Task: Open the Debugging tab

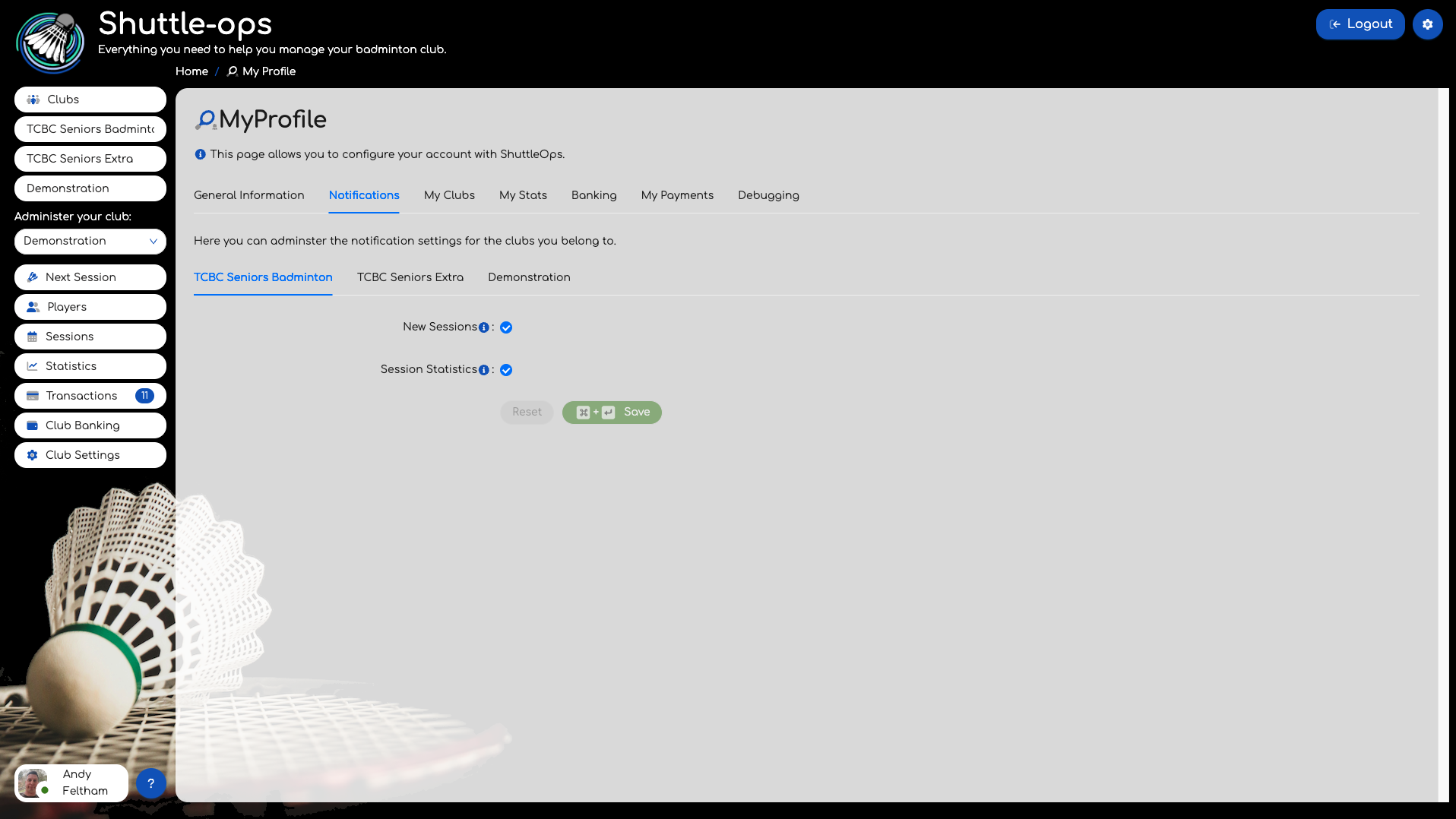Action: coord(768,195)
